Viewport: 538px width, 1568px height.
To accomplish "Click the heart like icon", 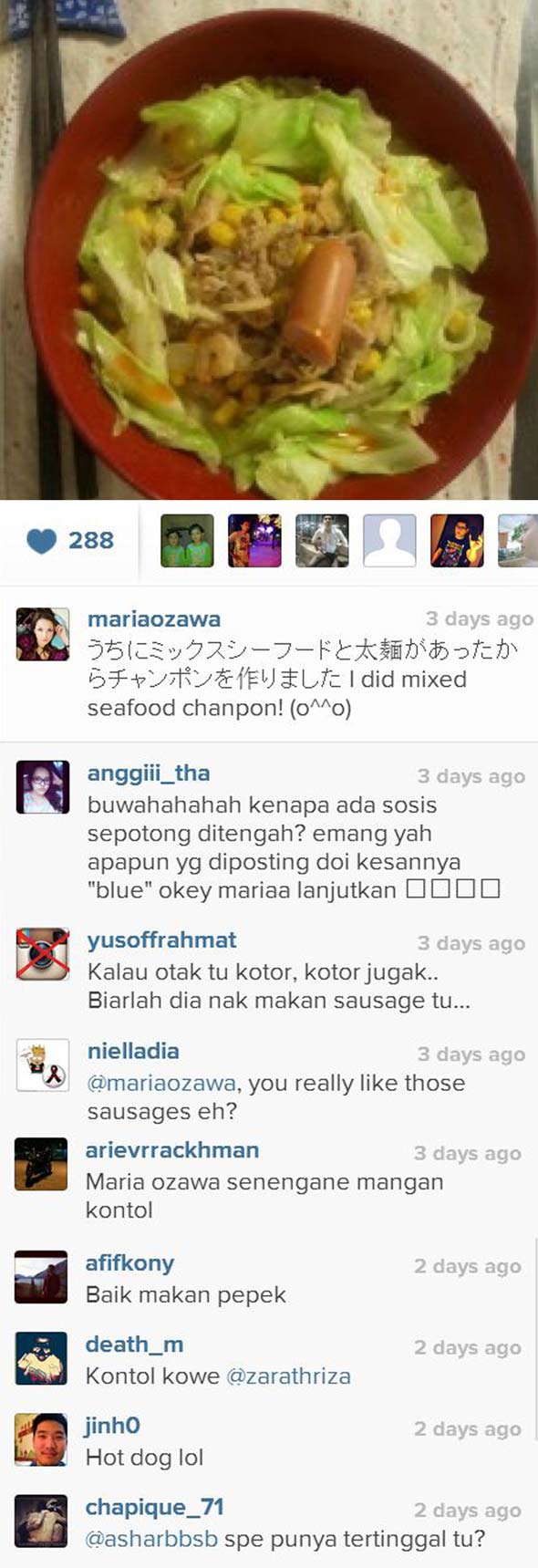I will tap(41, 541).
